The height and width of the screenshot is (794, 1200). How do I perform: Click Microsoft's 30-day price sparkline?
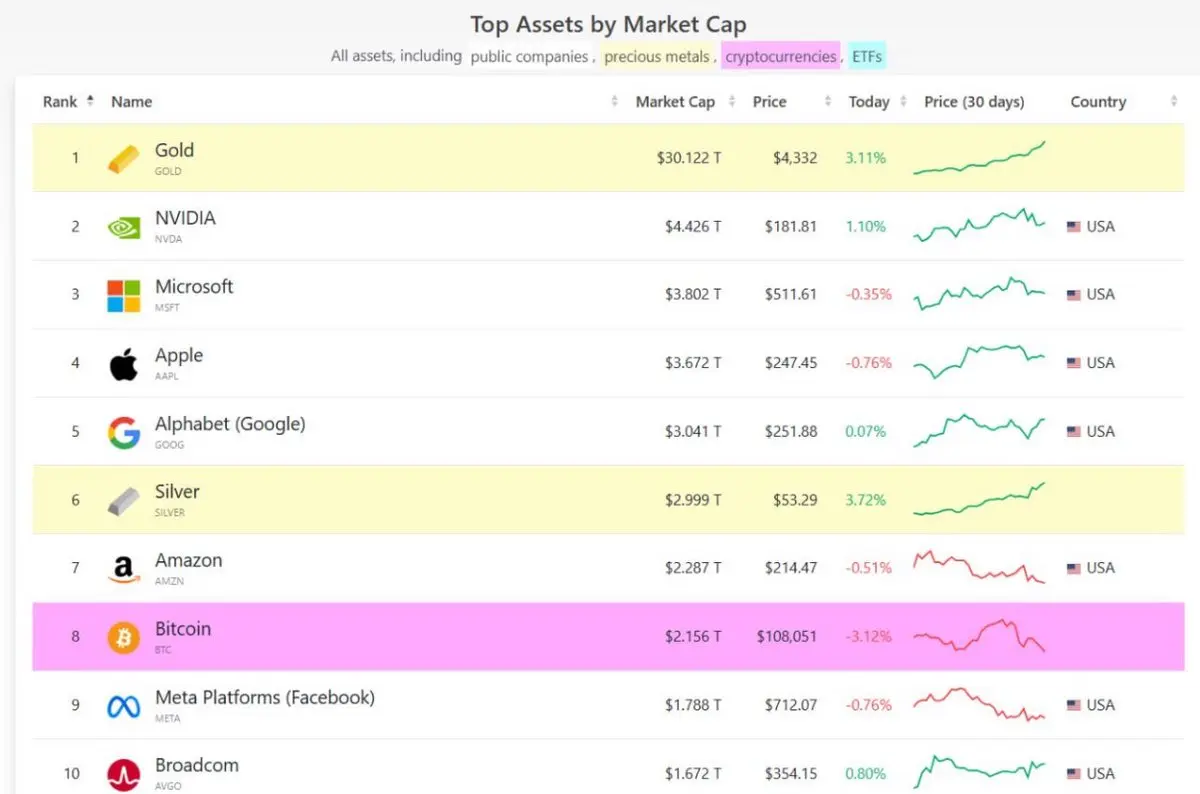pos(979,293)
